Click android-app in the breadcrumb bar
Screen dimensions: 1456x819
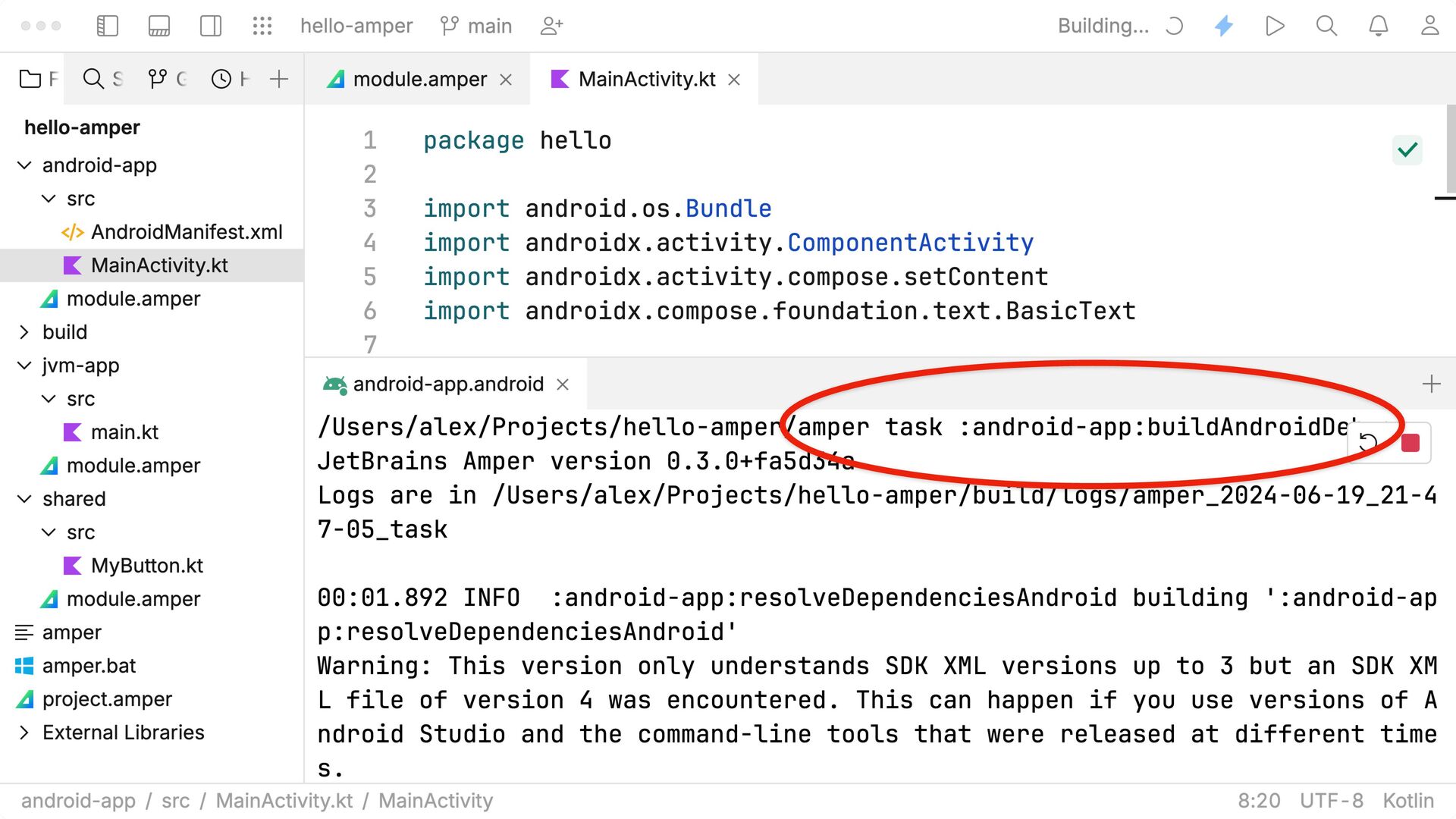78,801
